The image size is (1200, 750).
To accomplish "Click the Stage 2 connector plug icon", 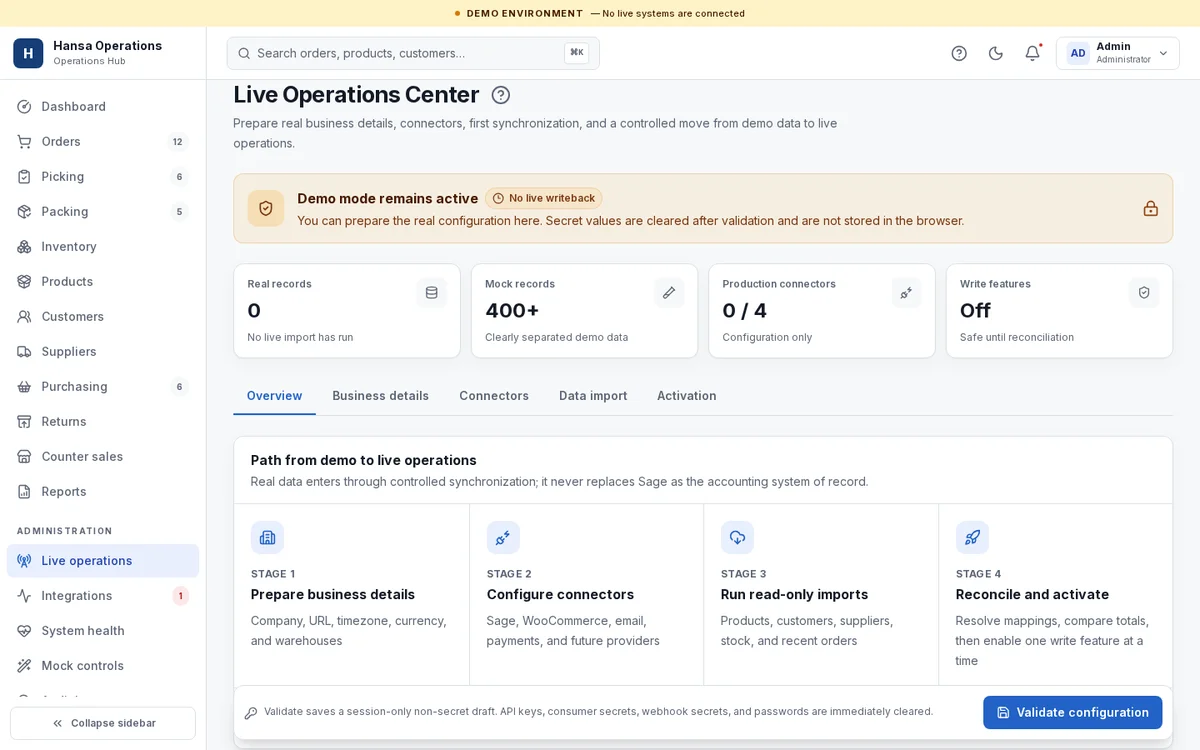I will (x=503, y=537).
